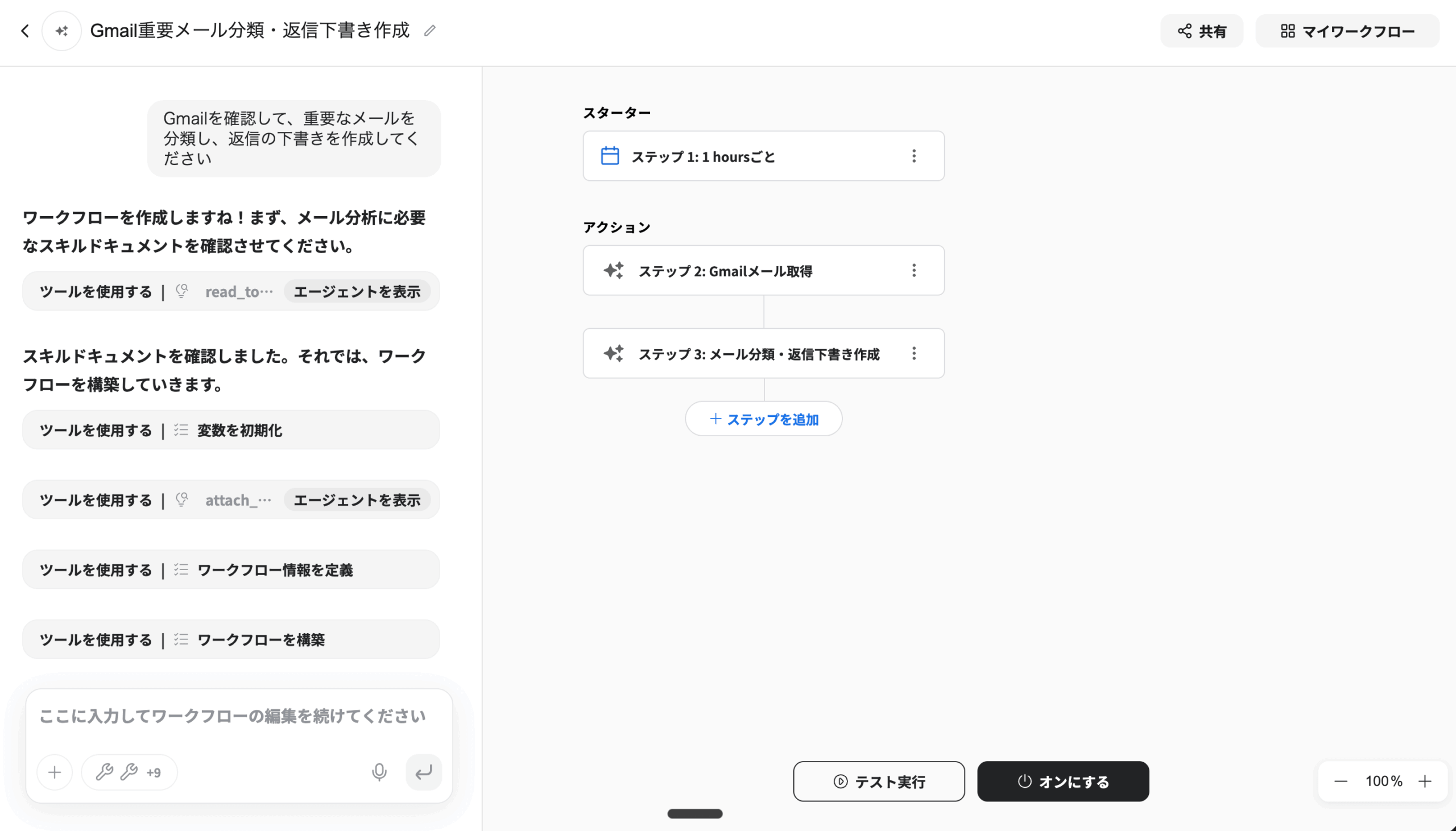The image size is (1456, 831).
Task: Open マイワークフロー from the top bar
Action: (x=1346, y=31)
